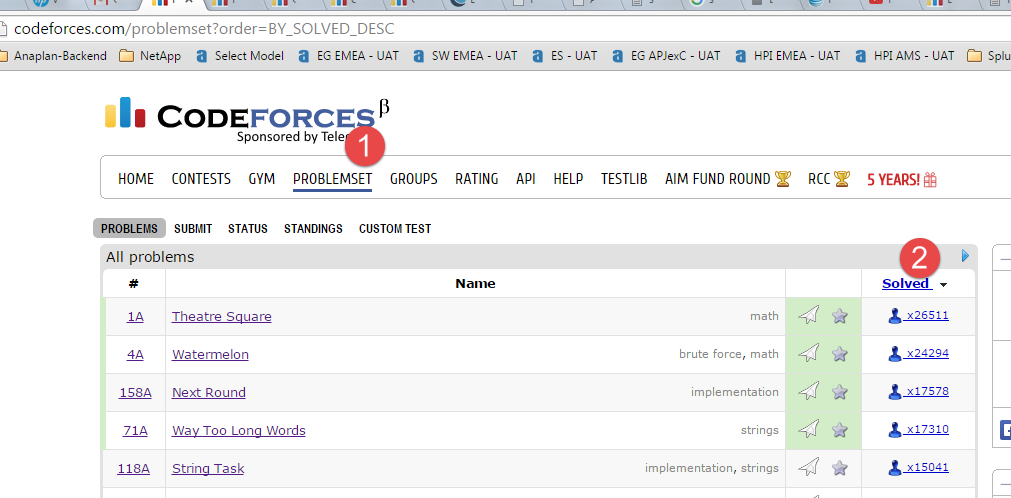Open the Watermelon problem
1011x498 pixels.
(210, 354)
